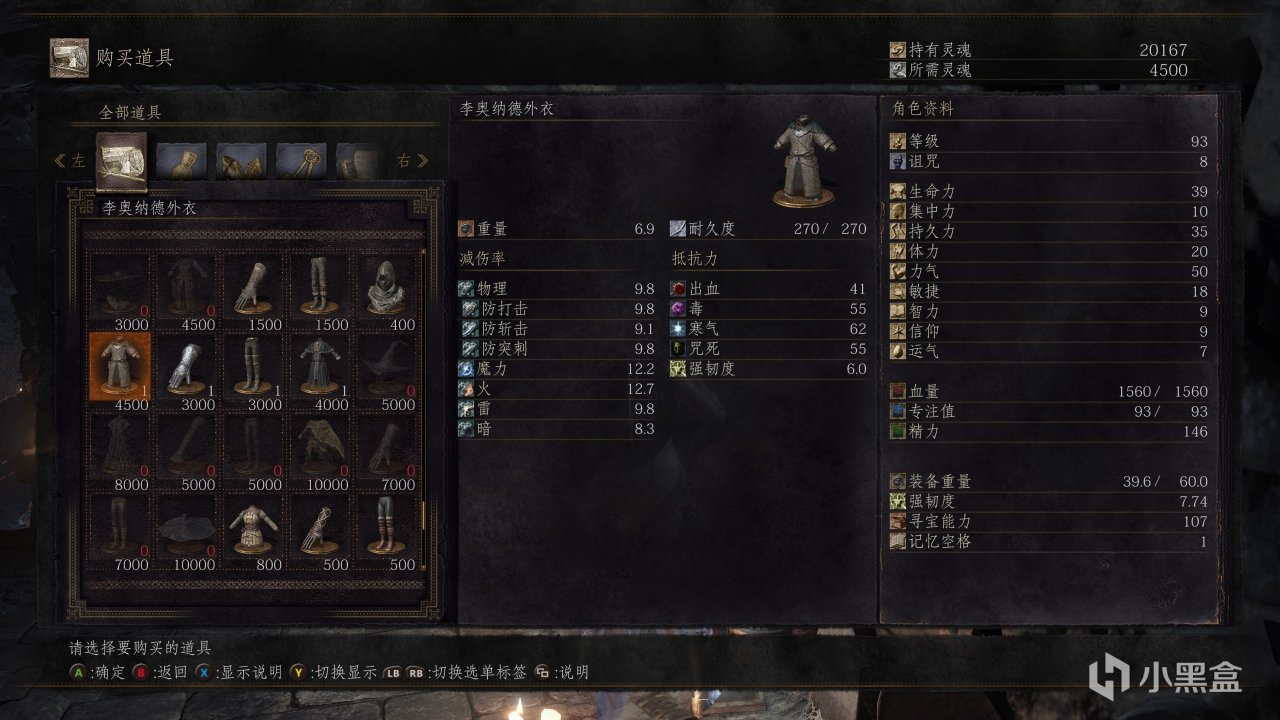Switch to next tab with right arrow

coord(414,160)
